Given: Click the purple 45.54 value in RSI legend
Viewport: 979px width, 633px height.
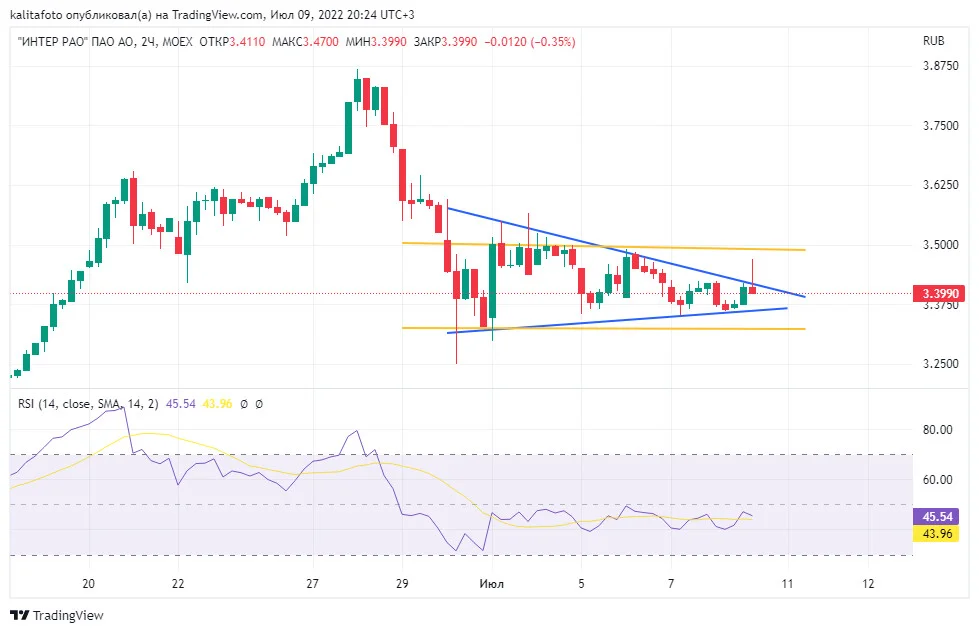Looking at the screenshot, I should (x=180, y=404).
